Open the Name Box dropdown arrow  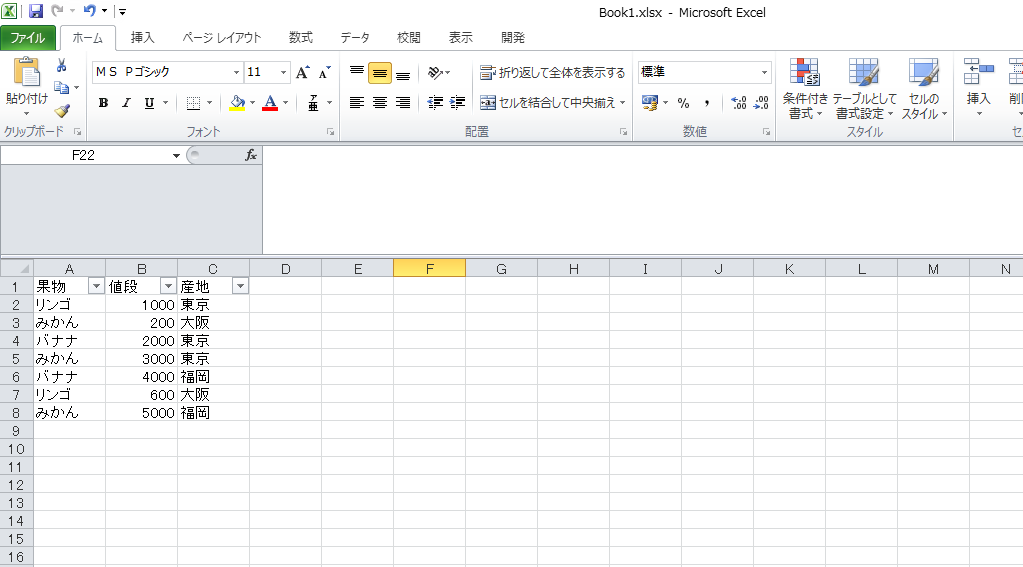pyautogui.click(x=176, y=155)
